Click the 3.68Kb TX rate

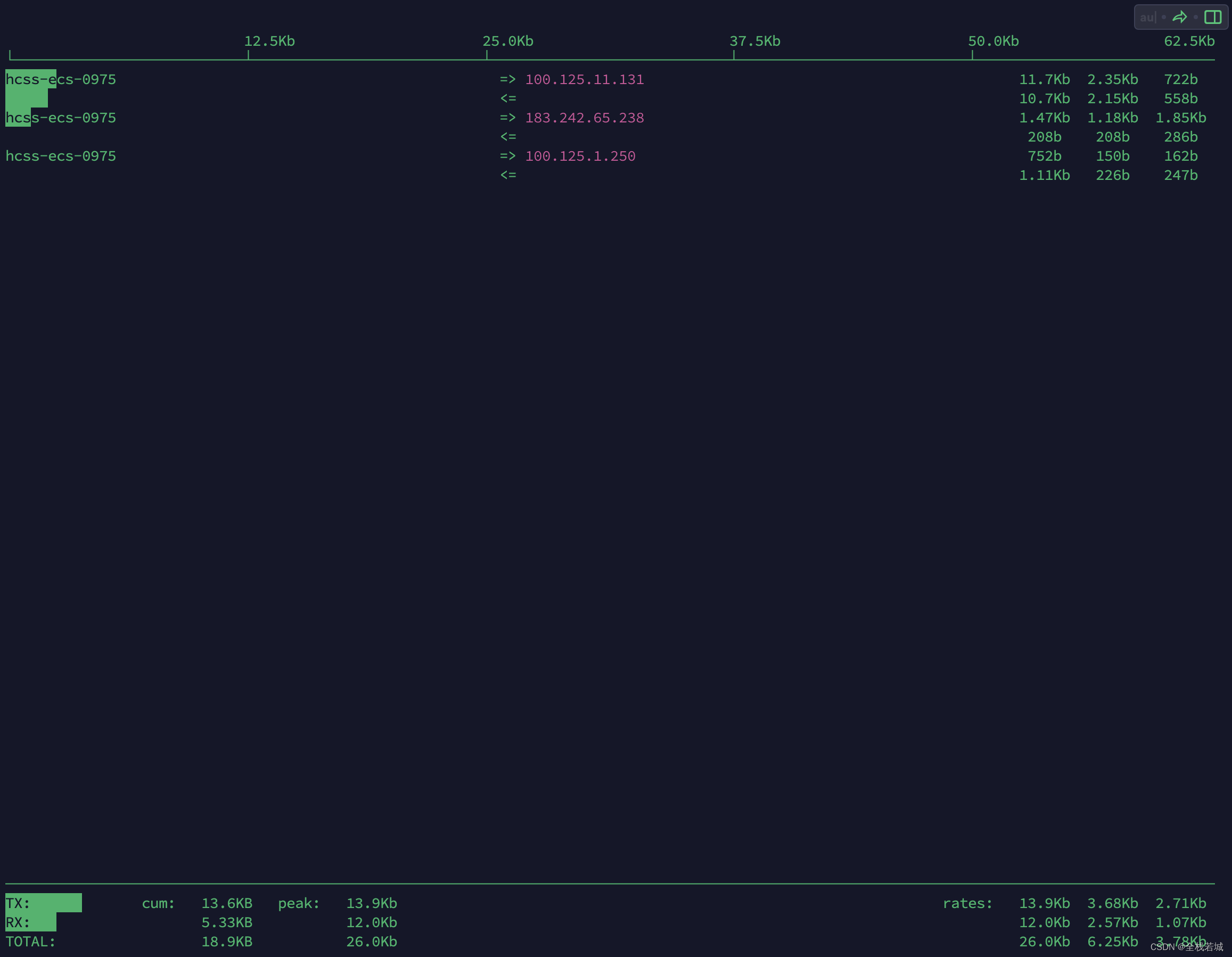1113,903
